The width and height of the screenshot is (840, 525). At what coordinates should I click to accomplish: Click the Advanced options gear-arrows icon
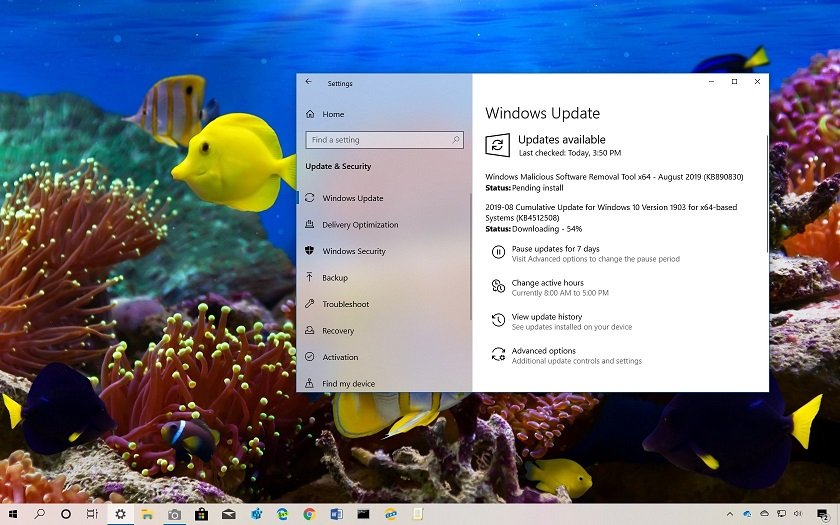click(498, 355)
